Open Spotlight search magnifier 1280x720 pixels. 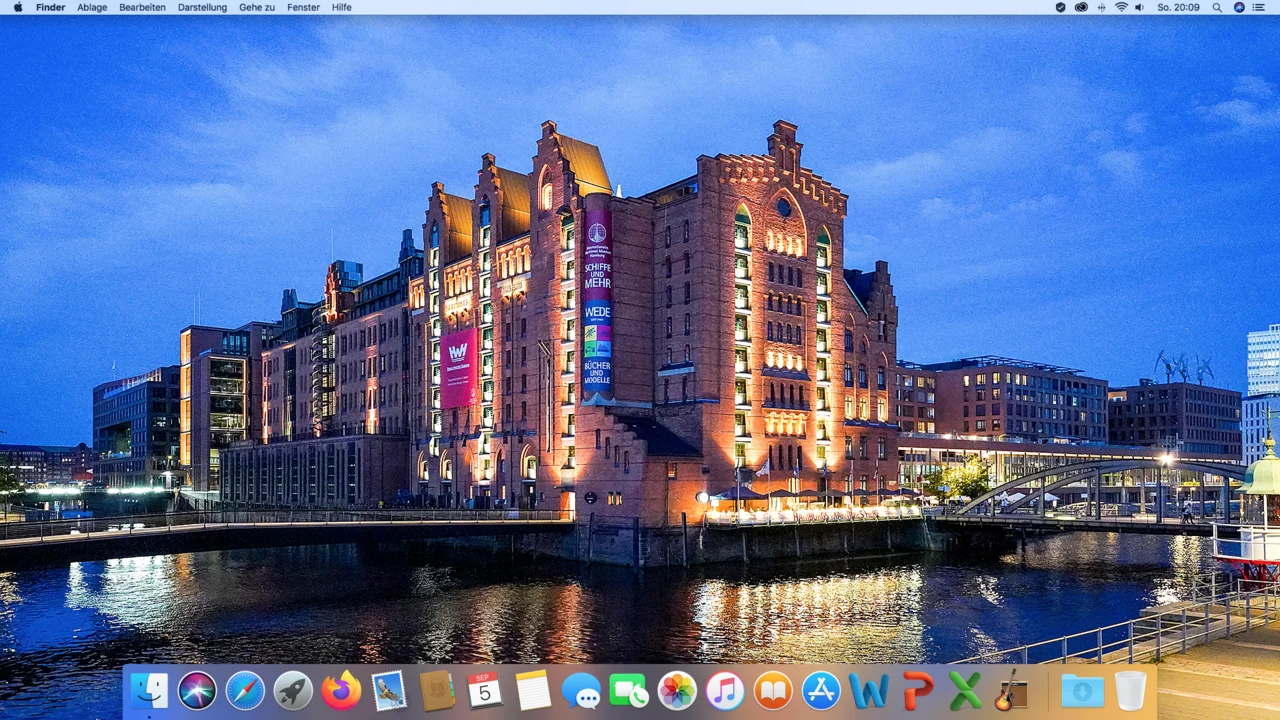point(1217,7)
